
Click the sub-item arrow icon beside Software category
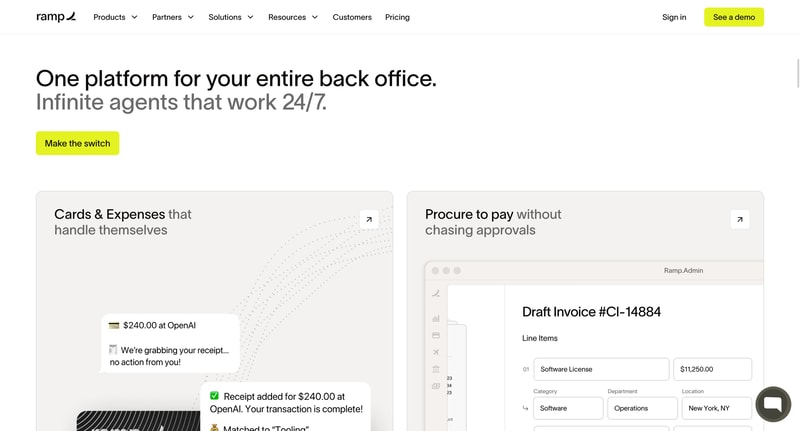[526, 408]
